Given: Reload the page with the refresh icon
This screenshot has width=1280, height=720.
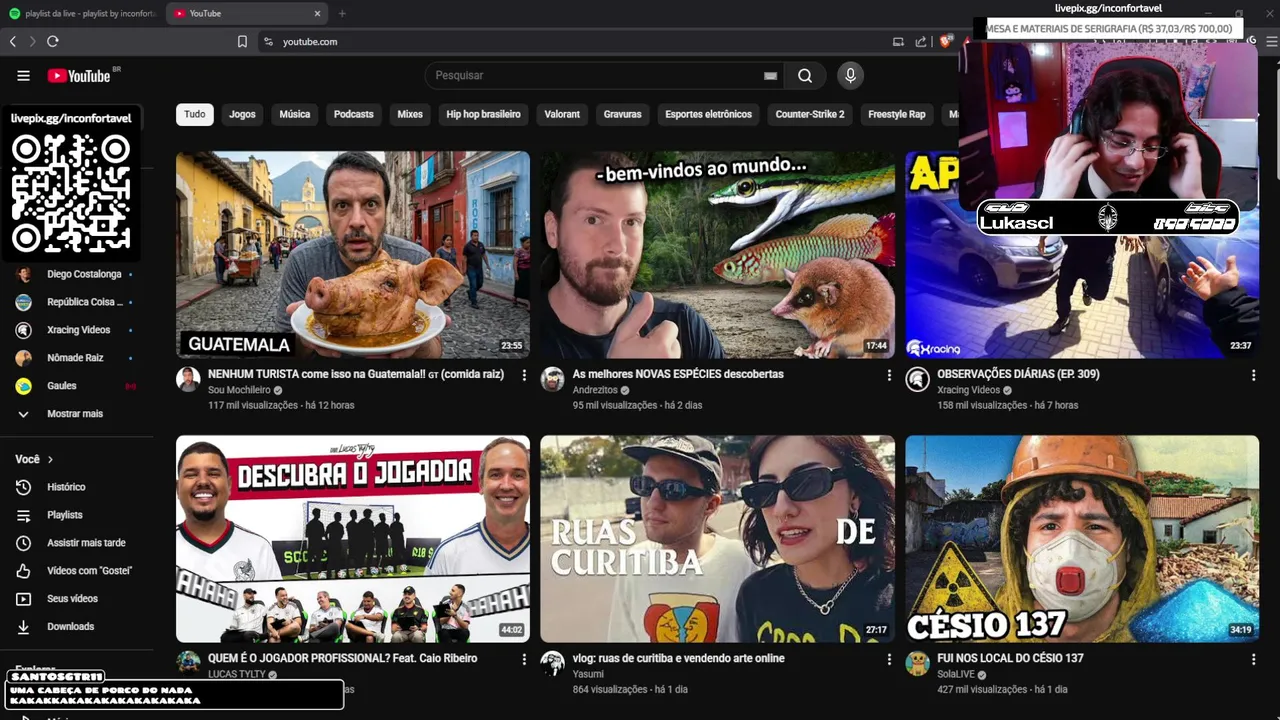Looking at the screenshot, I should click(53, 42).
